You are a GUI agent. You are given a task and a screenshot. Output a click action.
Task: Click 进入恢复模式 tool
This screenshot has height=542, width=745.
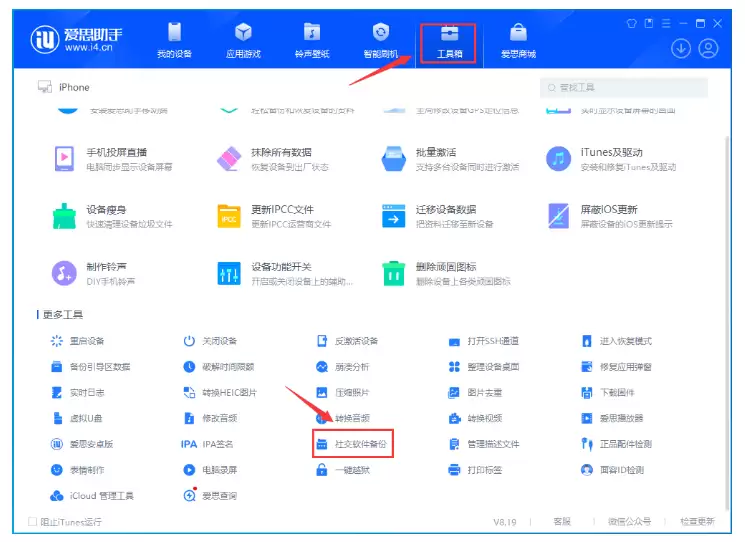[x=616, y=341]
